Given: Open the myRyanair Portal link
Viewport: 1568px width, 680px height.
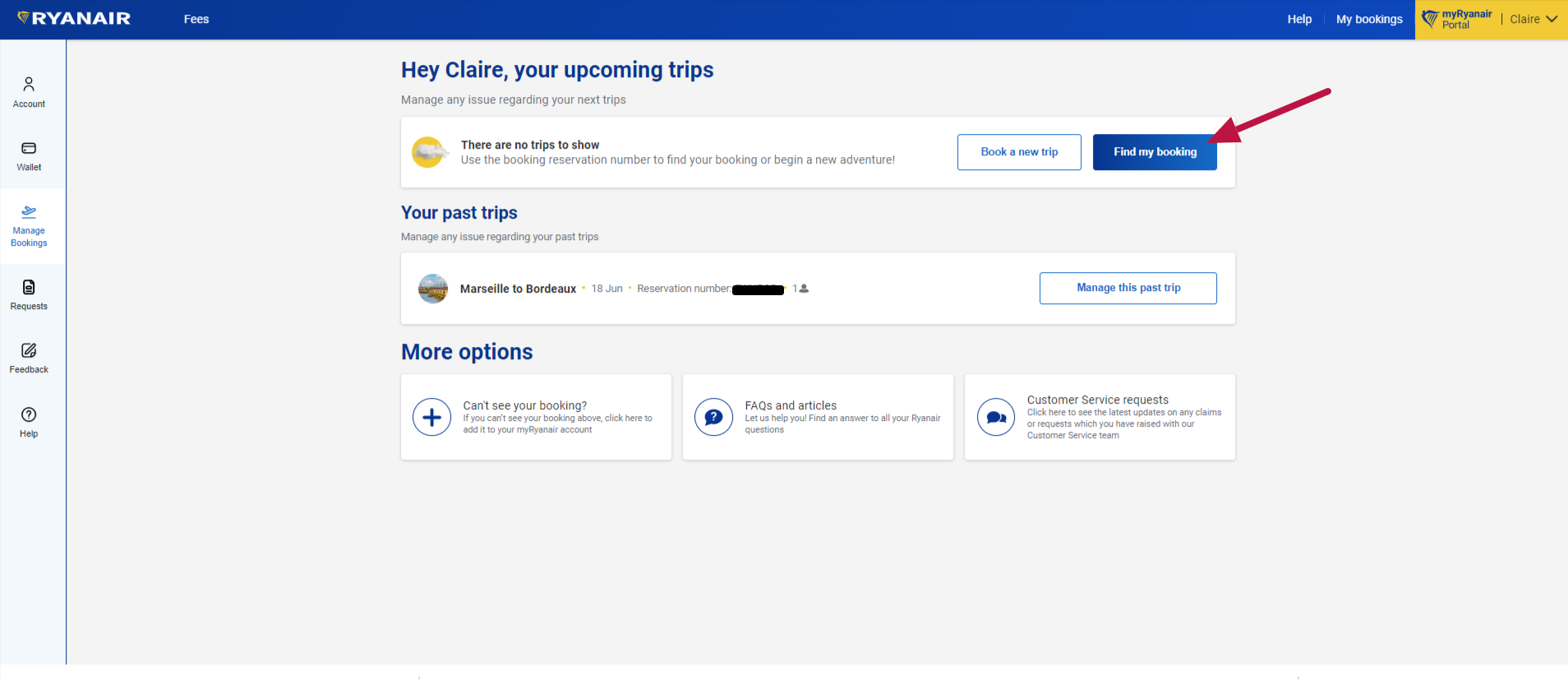Looking at the screenshot, I should (1457, 19).
